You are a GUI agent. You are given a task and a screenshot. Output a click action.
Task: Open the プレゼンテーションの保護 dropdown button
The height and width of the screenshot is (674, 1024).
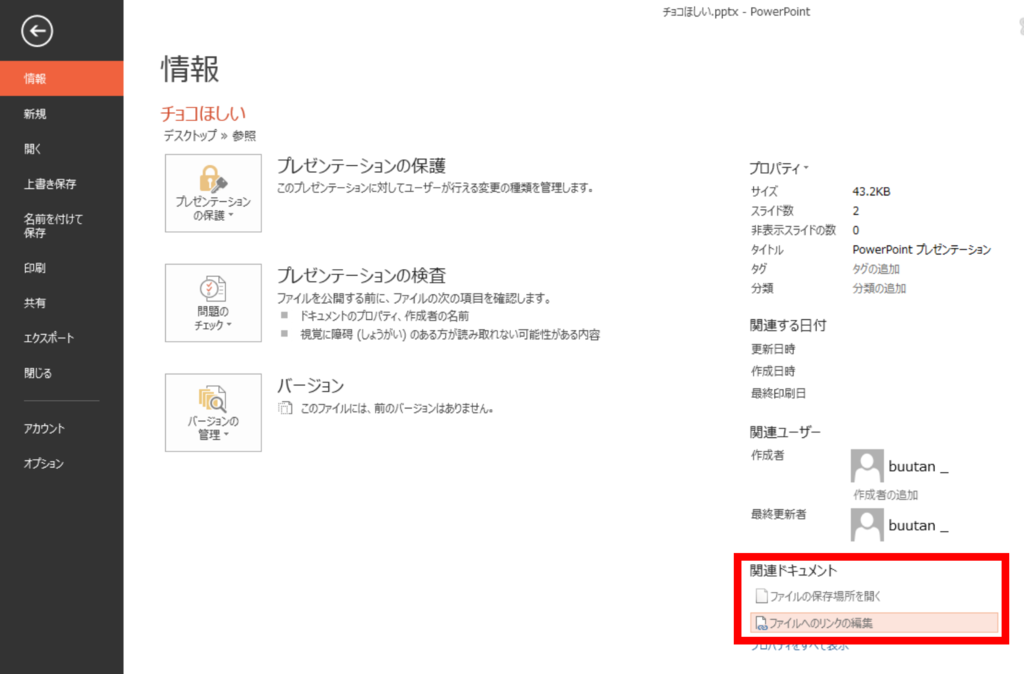pos(213,193)
